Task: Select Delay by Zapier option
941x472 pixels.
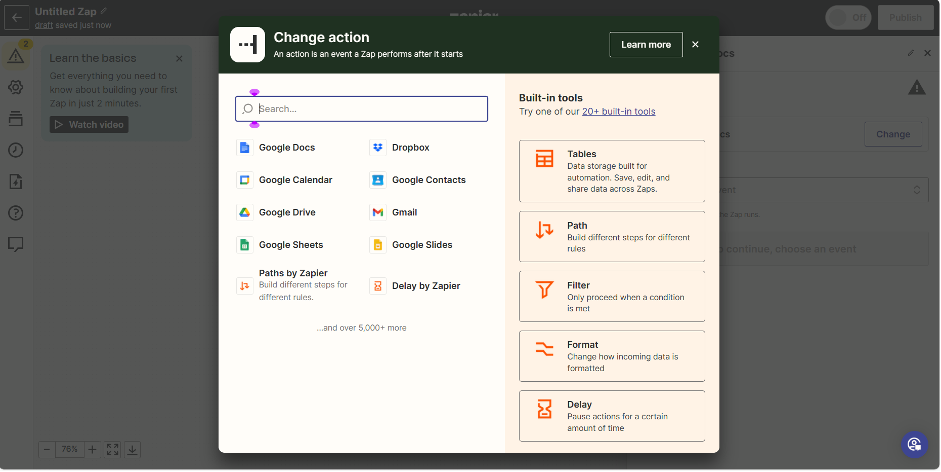Action: 425,286
